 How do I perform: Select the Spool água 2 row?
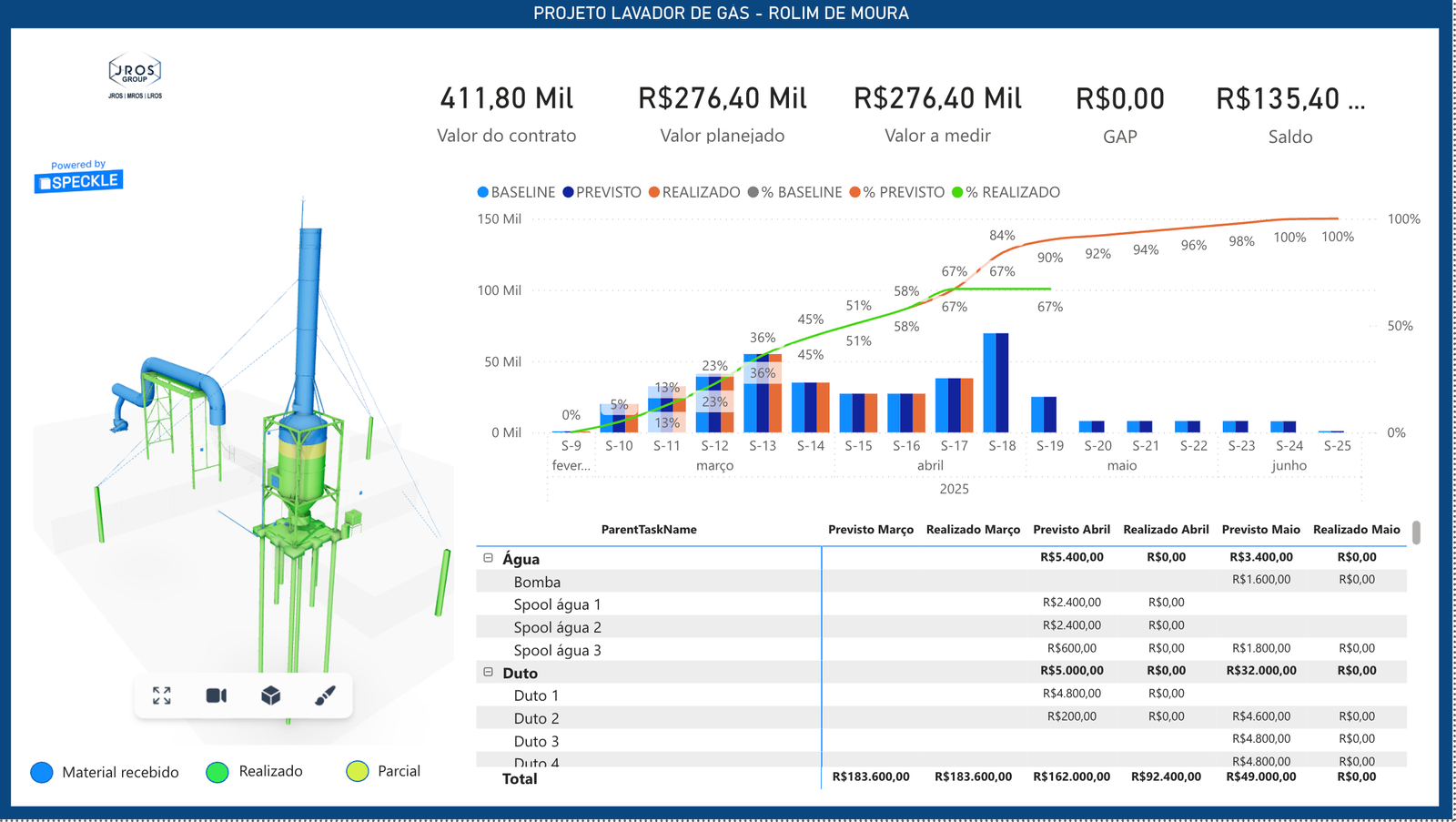pyautogui.click(x=557, y=627)
